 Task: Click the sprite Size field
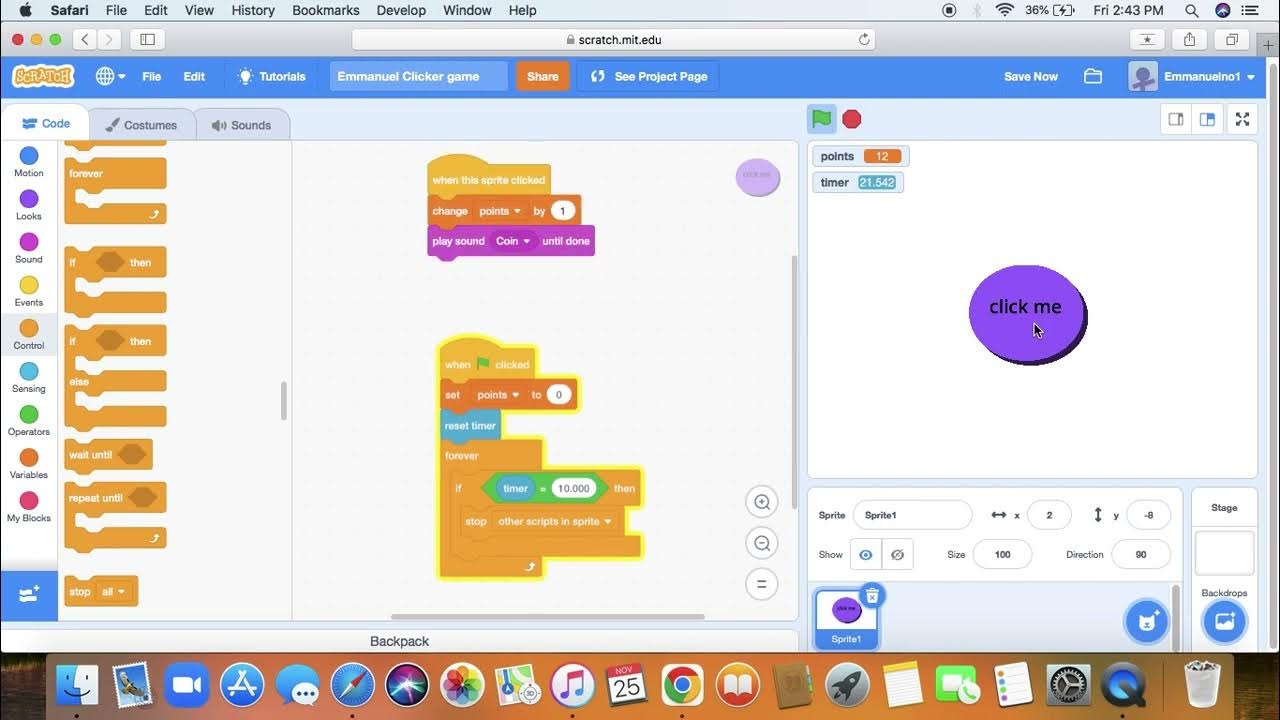point(1002,555)
